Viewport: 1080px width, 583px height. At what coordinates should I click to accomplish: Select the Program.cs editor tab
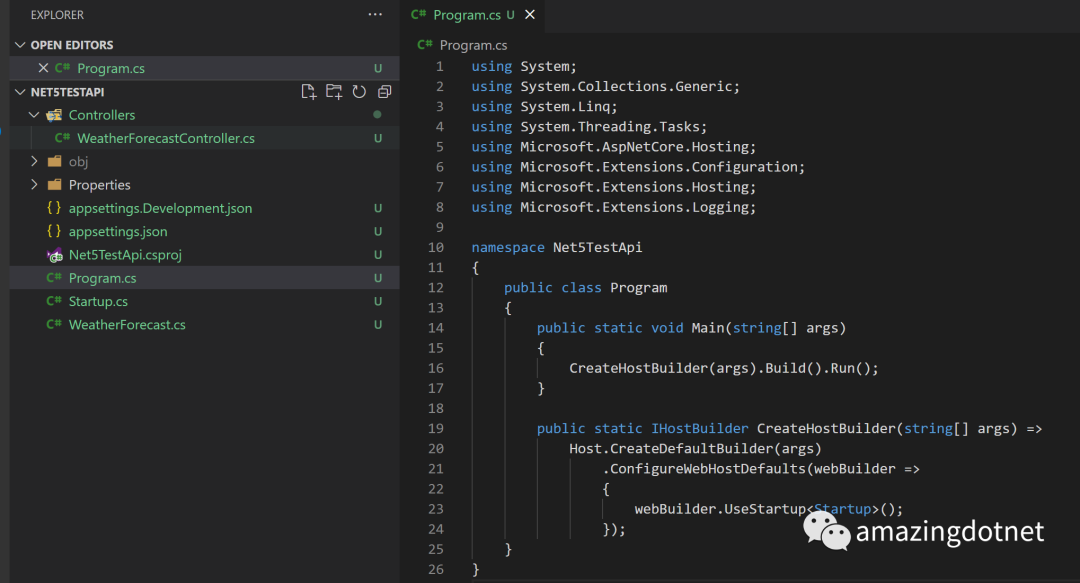(x=471, y=15)
